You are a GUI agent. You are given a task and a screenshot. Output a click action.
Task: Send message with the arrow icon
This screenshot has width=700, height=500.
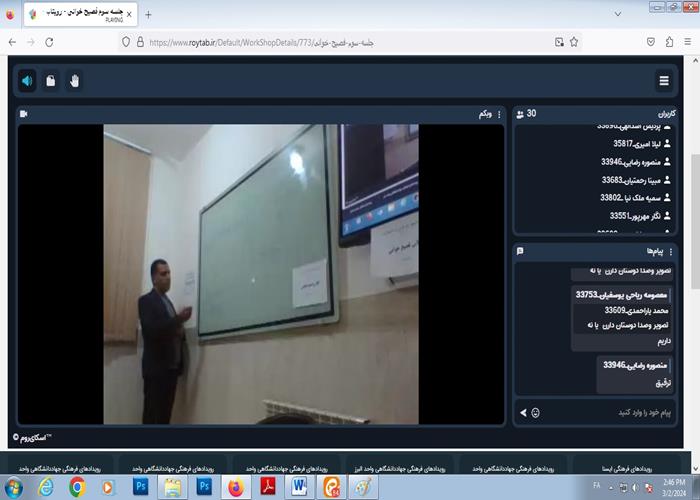click(523, 412)
